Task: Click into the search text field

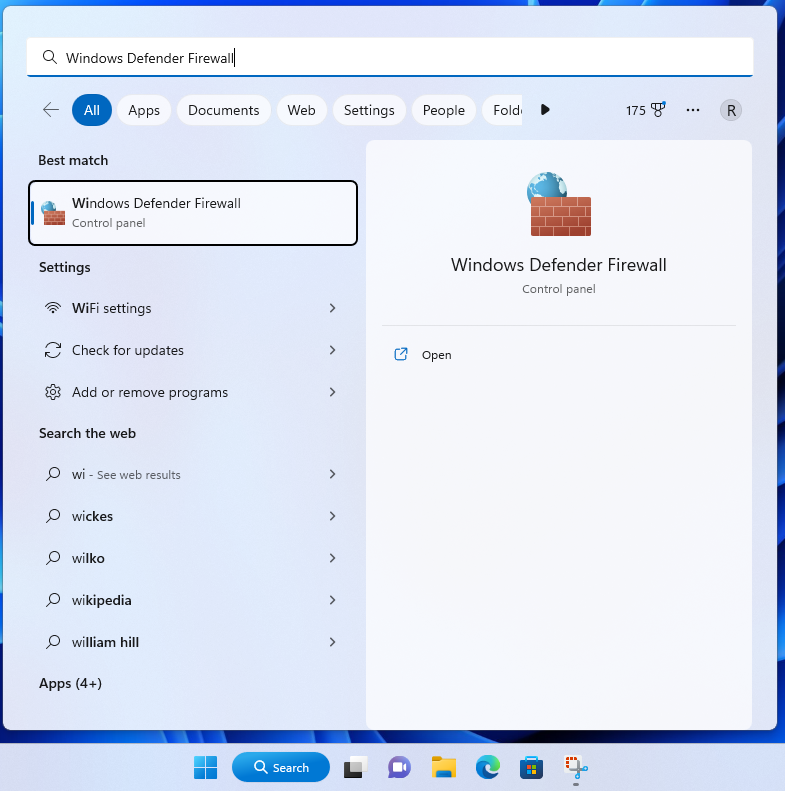Action: click(389, 57)
